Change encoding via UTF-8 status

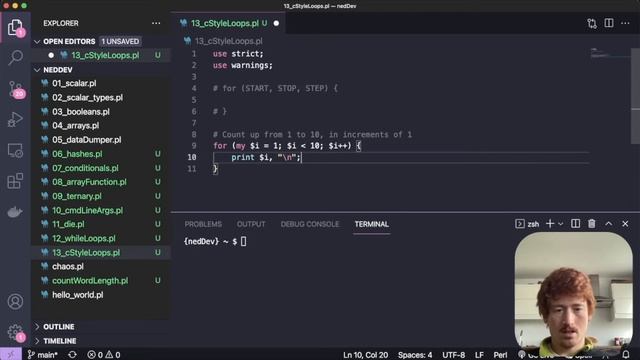[x=453, y=355]
